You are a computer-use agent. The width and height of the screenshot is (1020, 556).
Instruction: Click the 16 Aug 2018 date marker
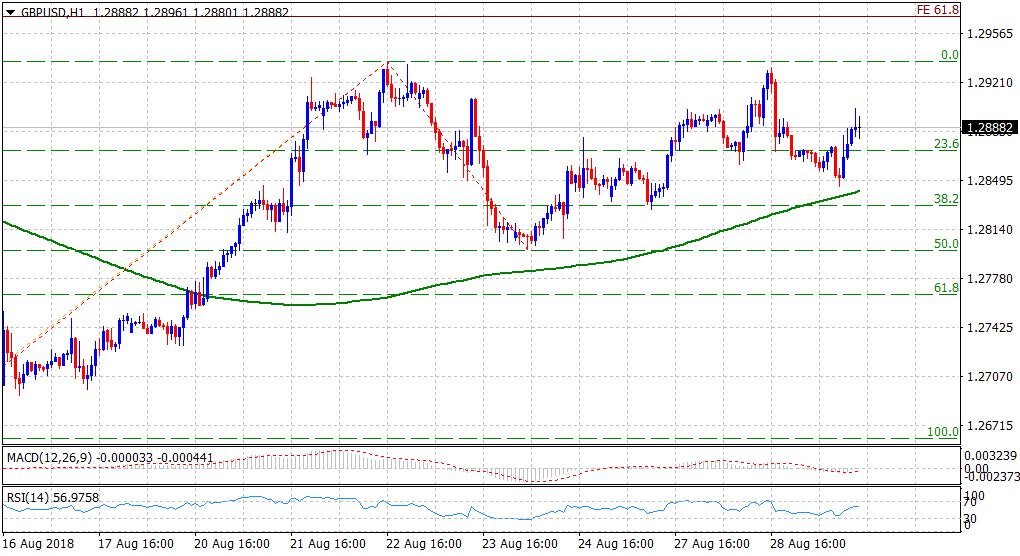click(38, 545)
